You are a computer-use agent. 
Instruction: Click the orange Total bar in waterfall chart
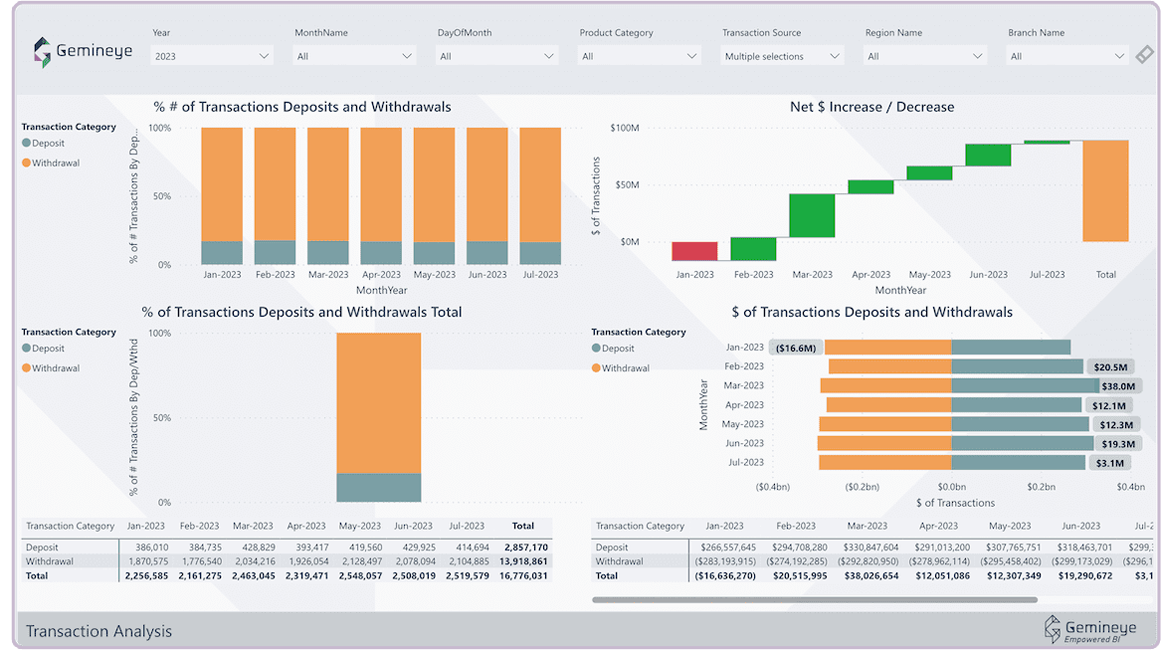pos(1105,190)
